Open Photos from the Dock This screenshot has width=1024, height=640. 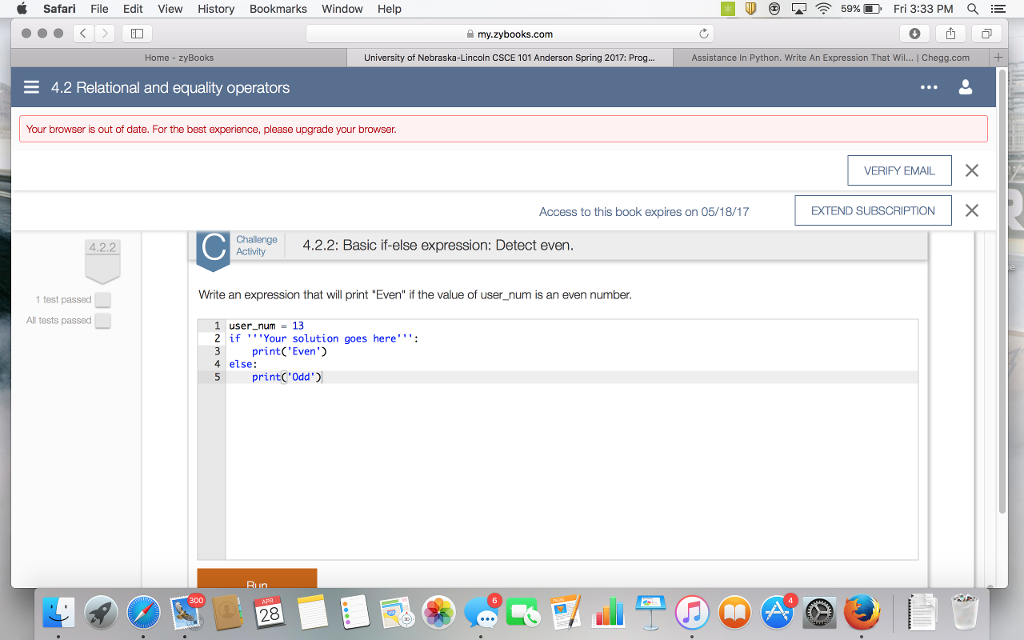click(439, 613)
